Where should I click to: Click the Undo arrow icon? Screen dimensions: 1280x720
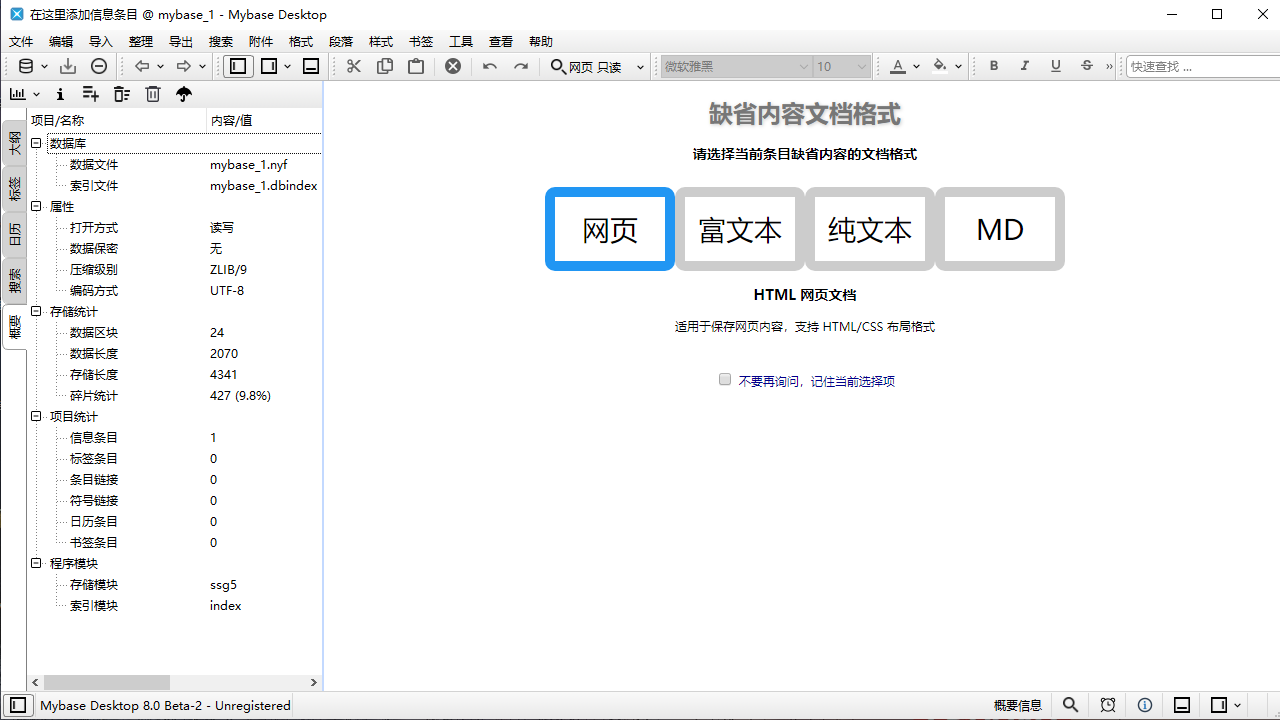(x=489, y=66)
